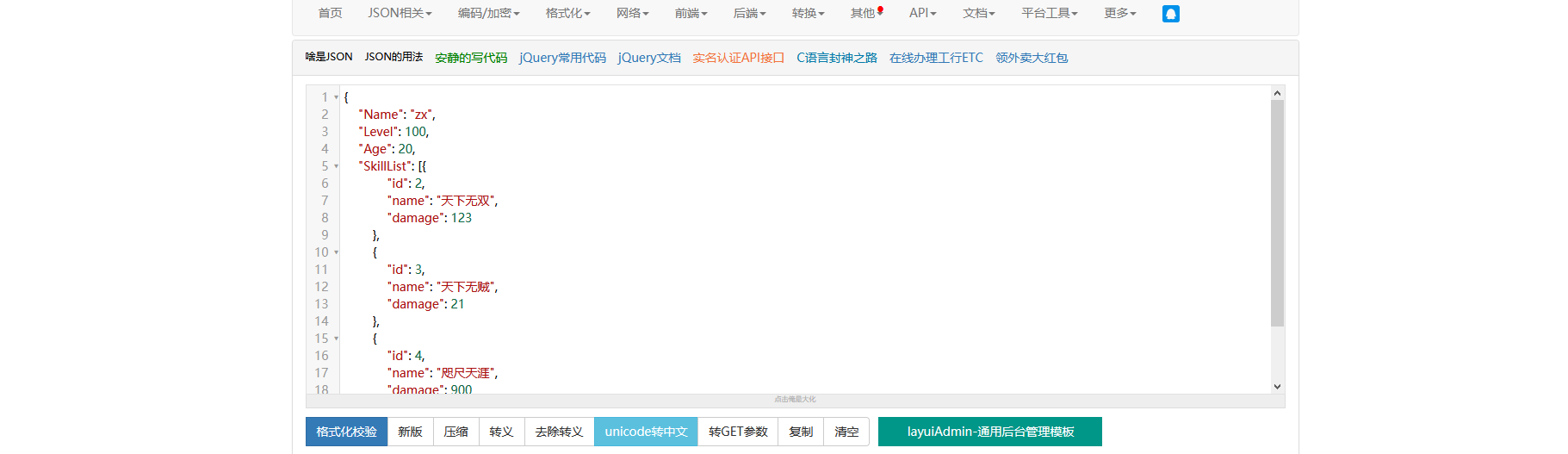Click the 新版 button

click(410, 432)
